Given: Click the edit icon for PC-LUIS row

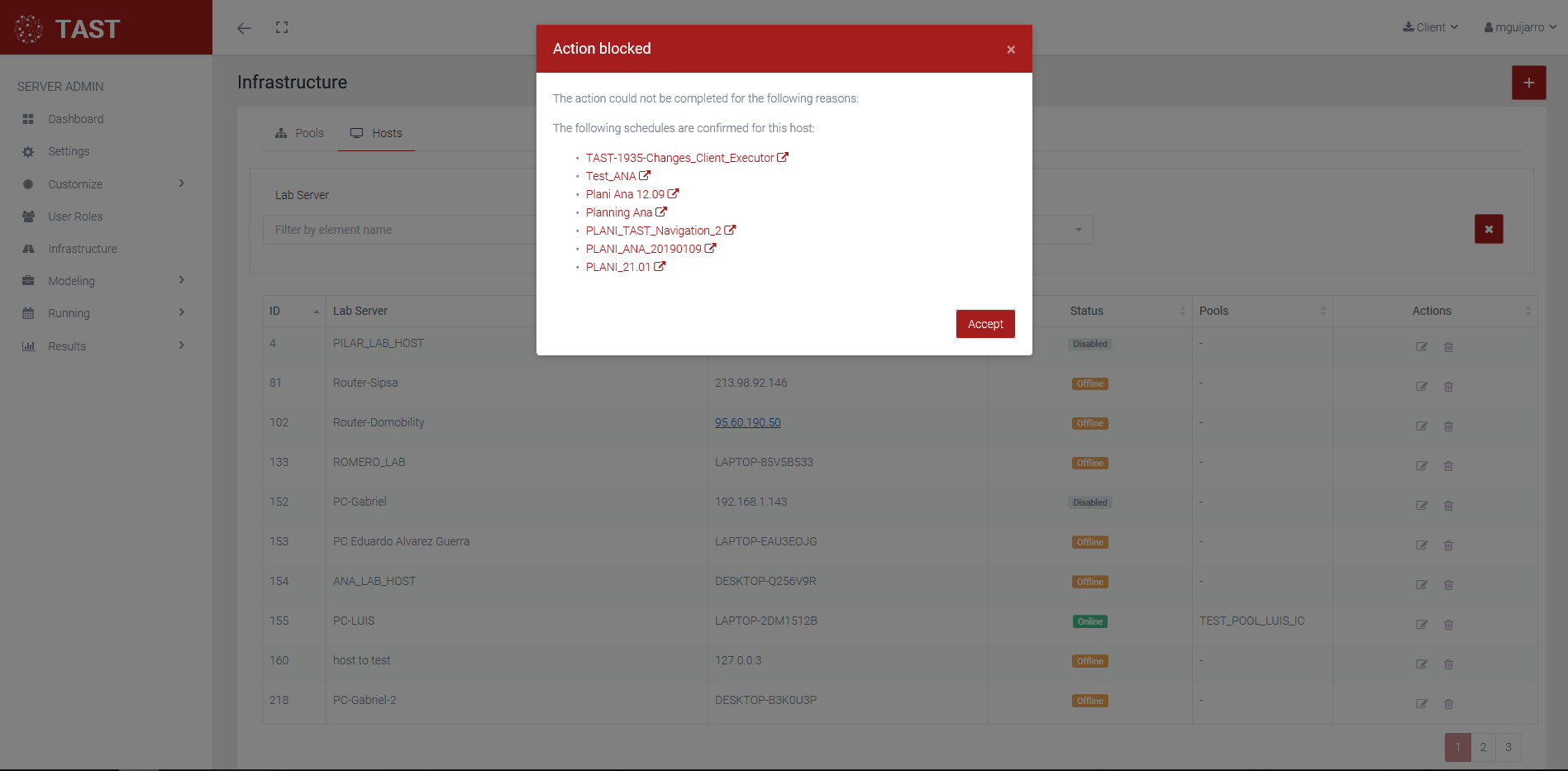Looking at the screenshot, I should coord(1422,625).
